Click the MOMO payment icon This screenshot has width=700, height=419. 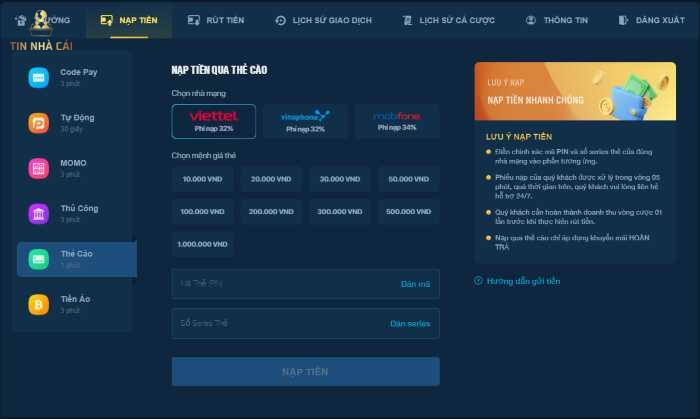(x=38, y=169)
